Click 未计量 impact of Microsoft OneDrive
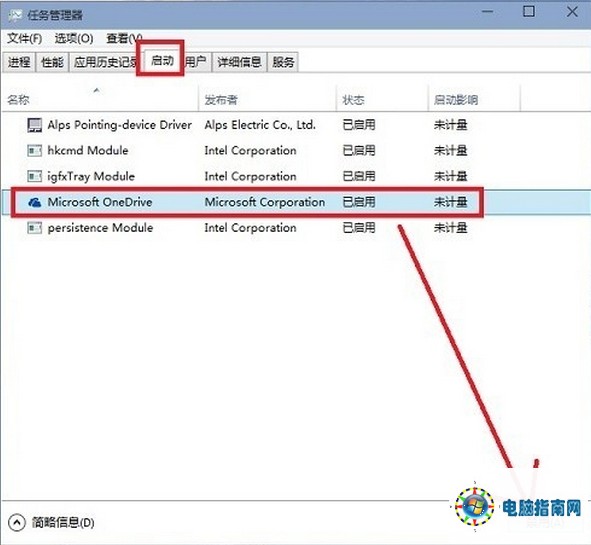591x545 pixels. [450, 202]
